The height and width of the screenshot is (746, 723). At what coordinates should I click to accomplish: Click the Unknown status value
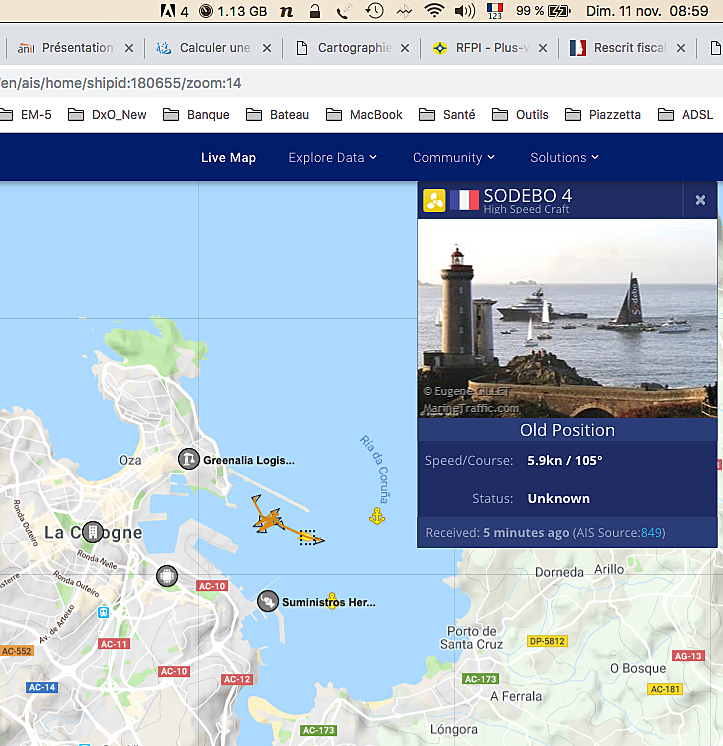(x=558, y=499)
